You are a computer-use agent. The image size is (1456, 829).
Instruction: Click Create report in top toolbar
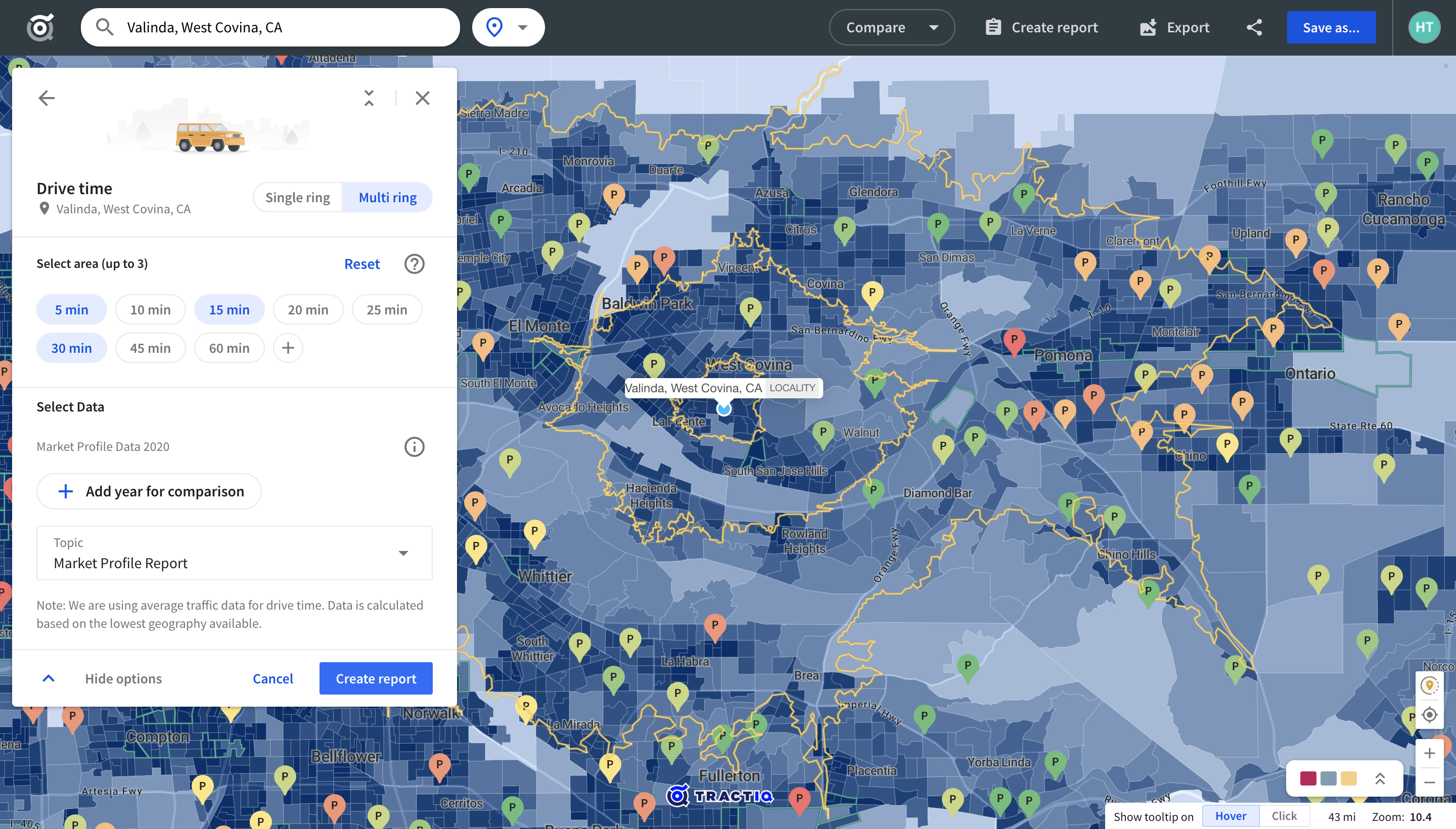1041,27
